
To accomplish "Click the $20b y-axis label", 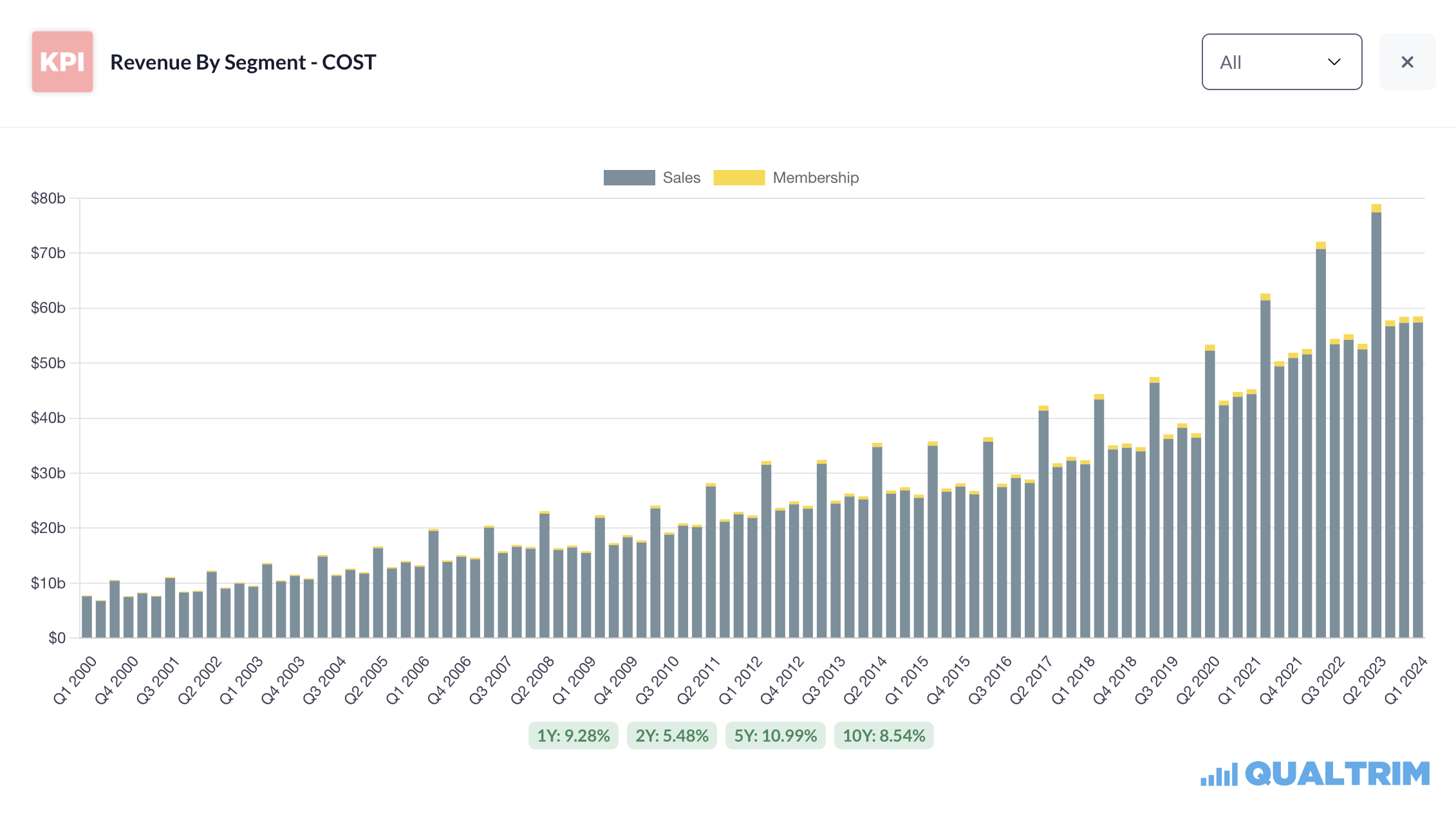I will (x=48, y=528).
